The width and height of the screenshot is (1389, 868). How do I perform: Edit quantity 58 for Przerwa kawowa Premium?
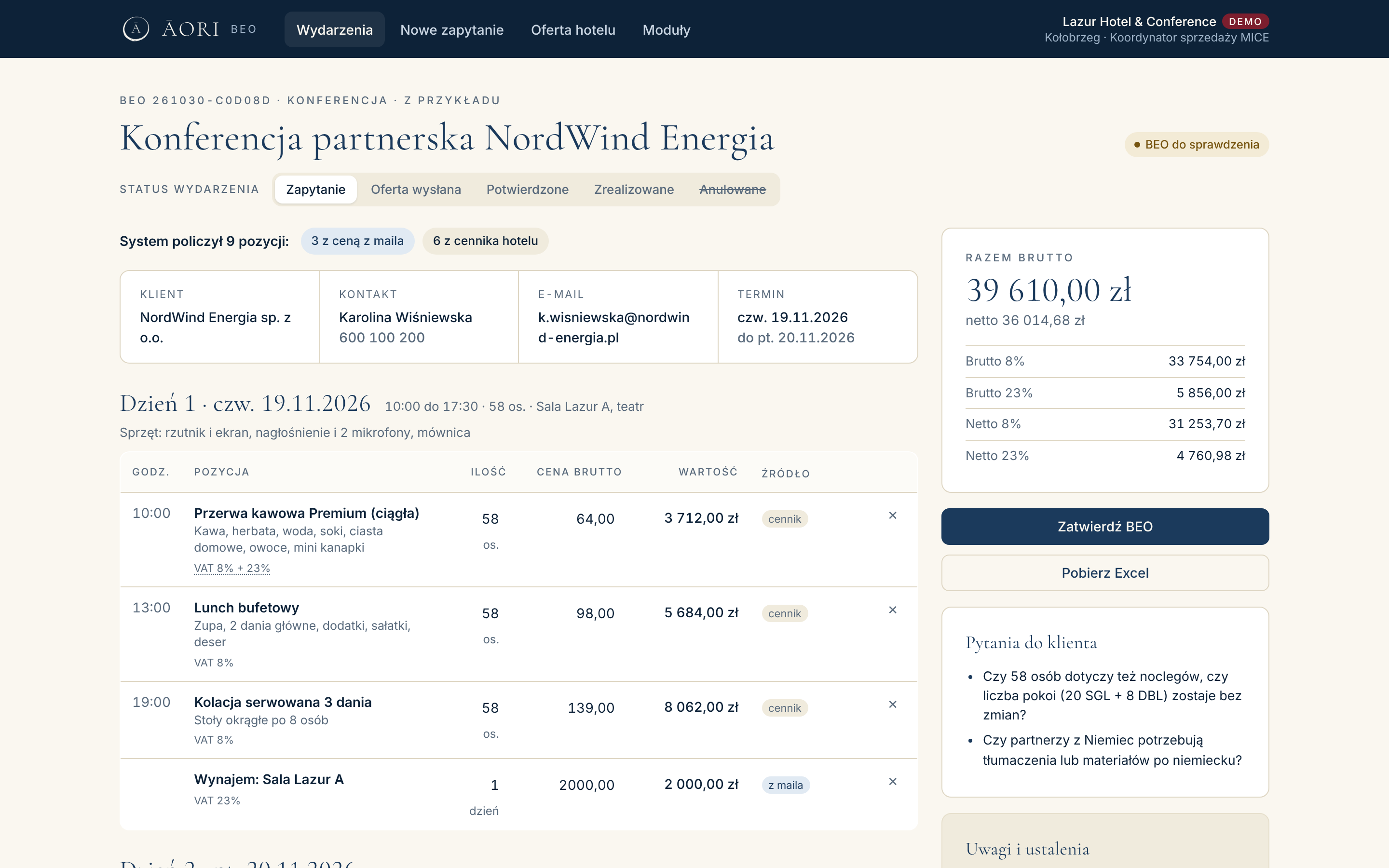pyautogui.click(x=490, y=519)
